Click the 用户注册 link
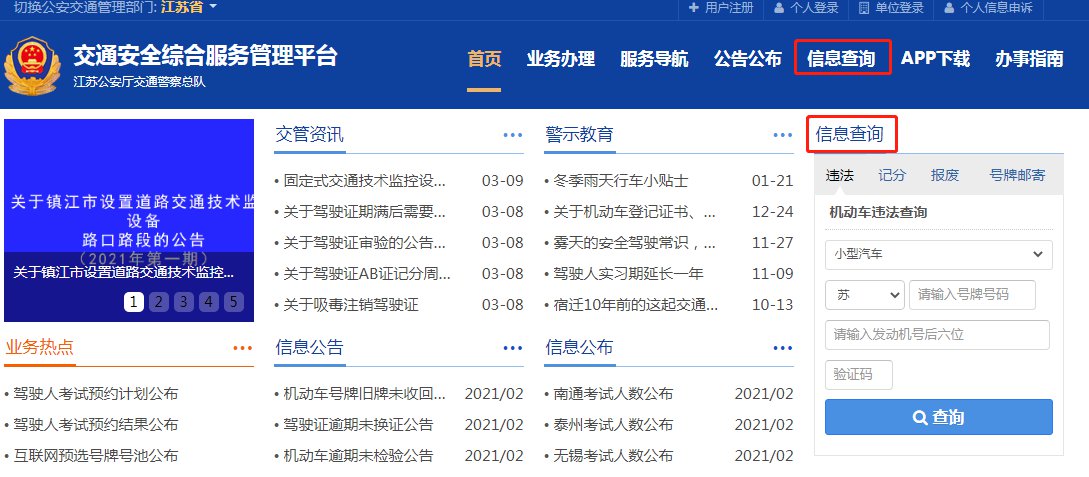Image resolution: width=1089 pixels, height=477 pixels. pos(729,8)
